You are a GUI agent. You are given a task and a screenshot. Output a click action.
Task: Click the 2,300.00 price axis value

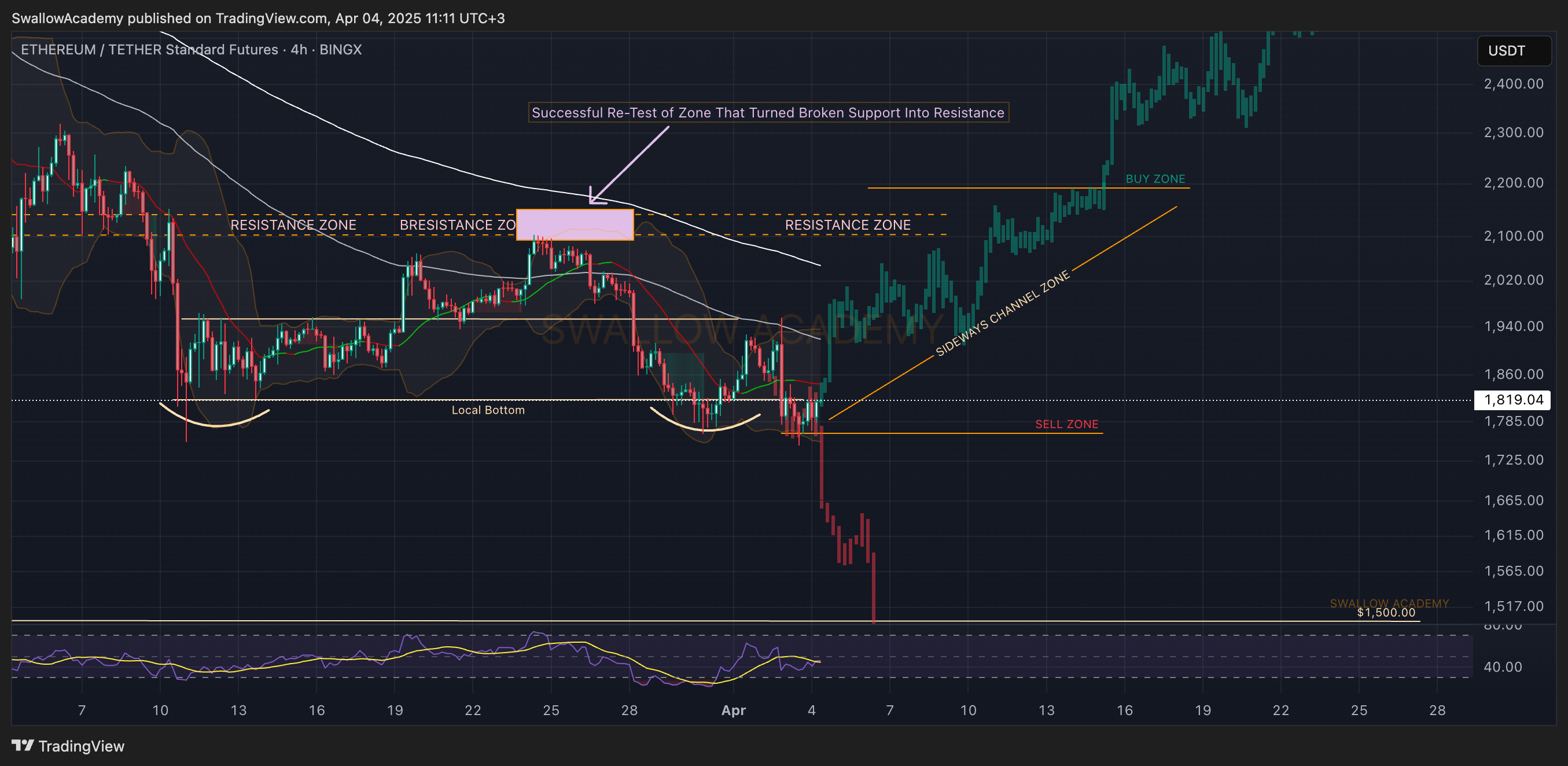[x=1514, y=132]
